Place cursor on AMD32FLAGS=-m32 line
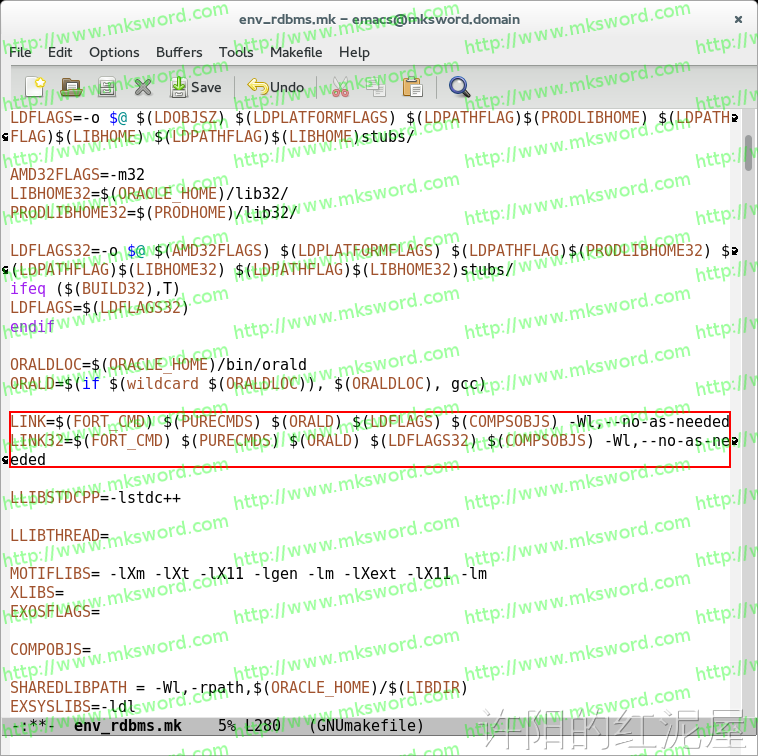The width and height of the screenshot is (758, 756). point(77,174)
